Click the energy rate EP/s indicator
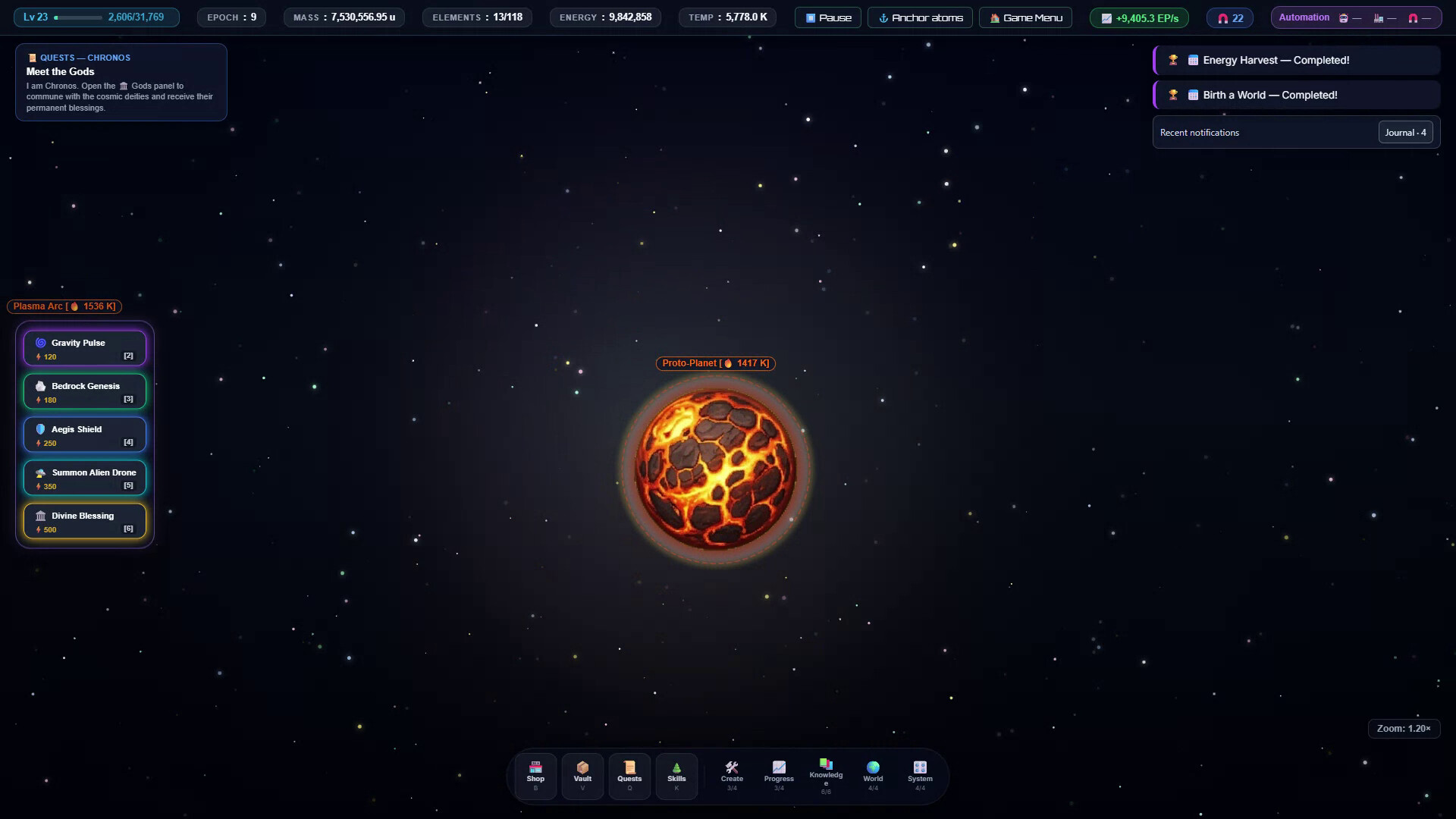Image resolution: width=1456 pixels, height=819 pixels. pos(1139,18)
